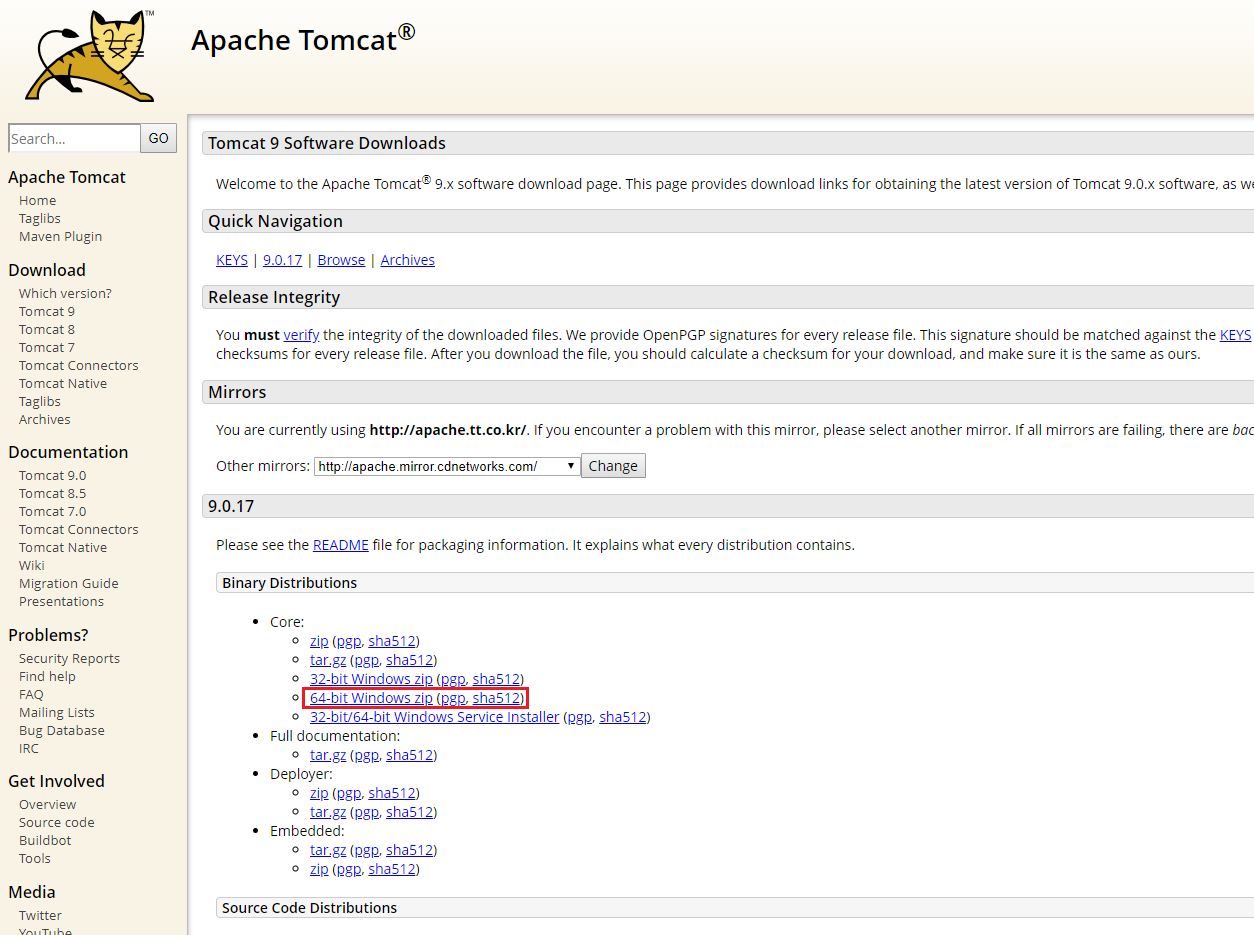
Task: Open the FAQ link
Action: 31,694
